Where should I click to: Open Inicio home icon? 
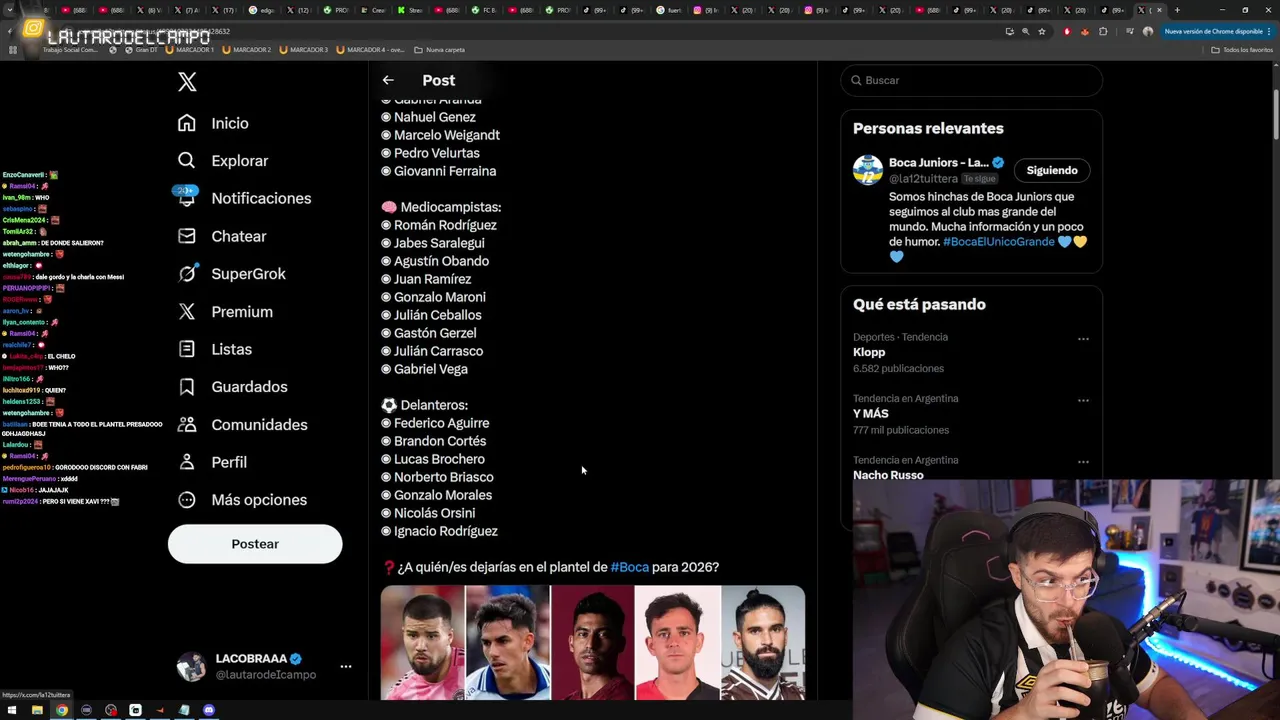click(x=187, y=123)
